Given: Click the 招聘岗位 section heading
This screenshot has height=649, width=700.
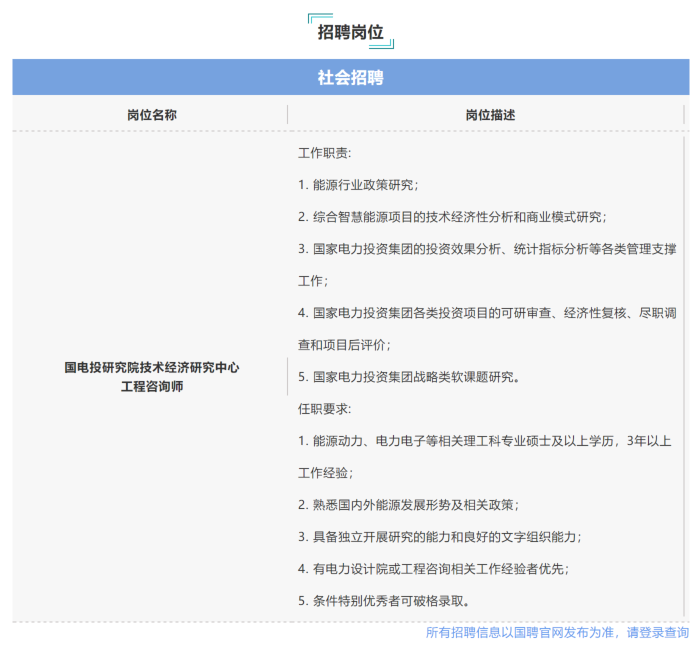Looking at the screenshot, I should [x=350, y=32].
